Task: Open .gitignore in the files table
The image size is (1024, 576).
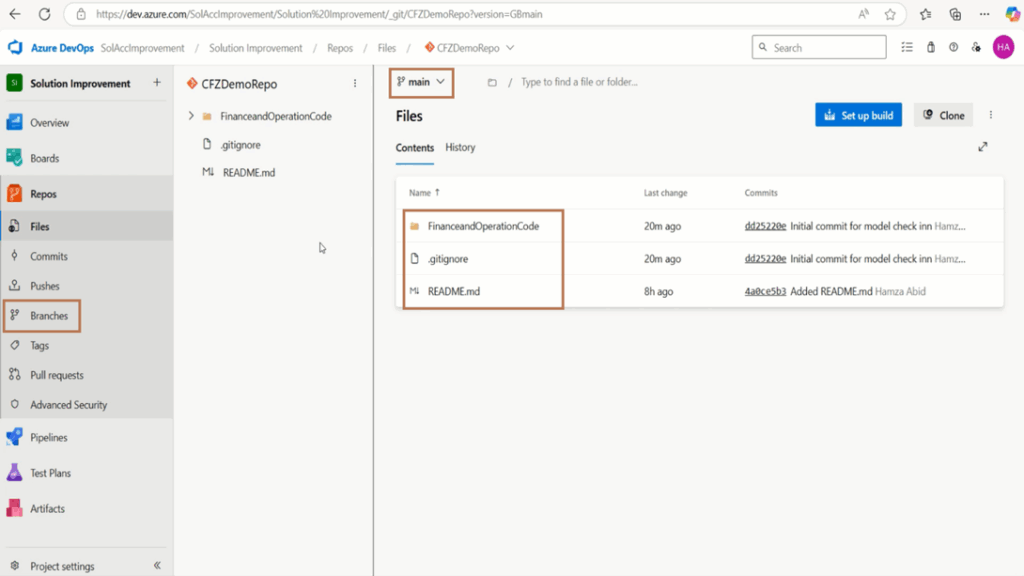Action: [448, 259]
